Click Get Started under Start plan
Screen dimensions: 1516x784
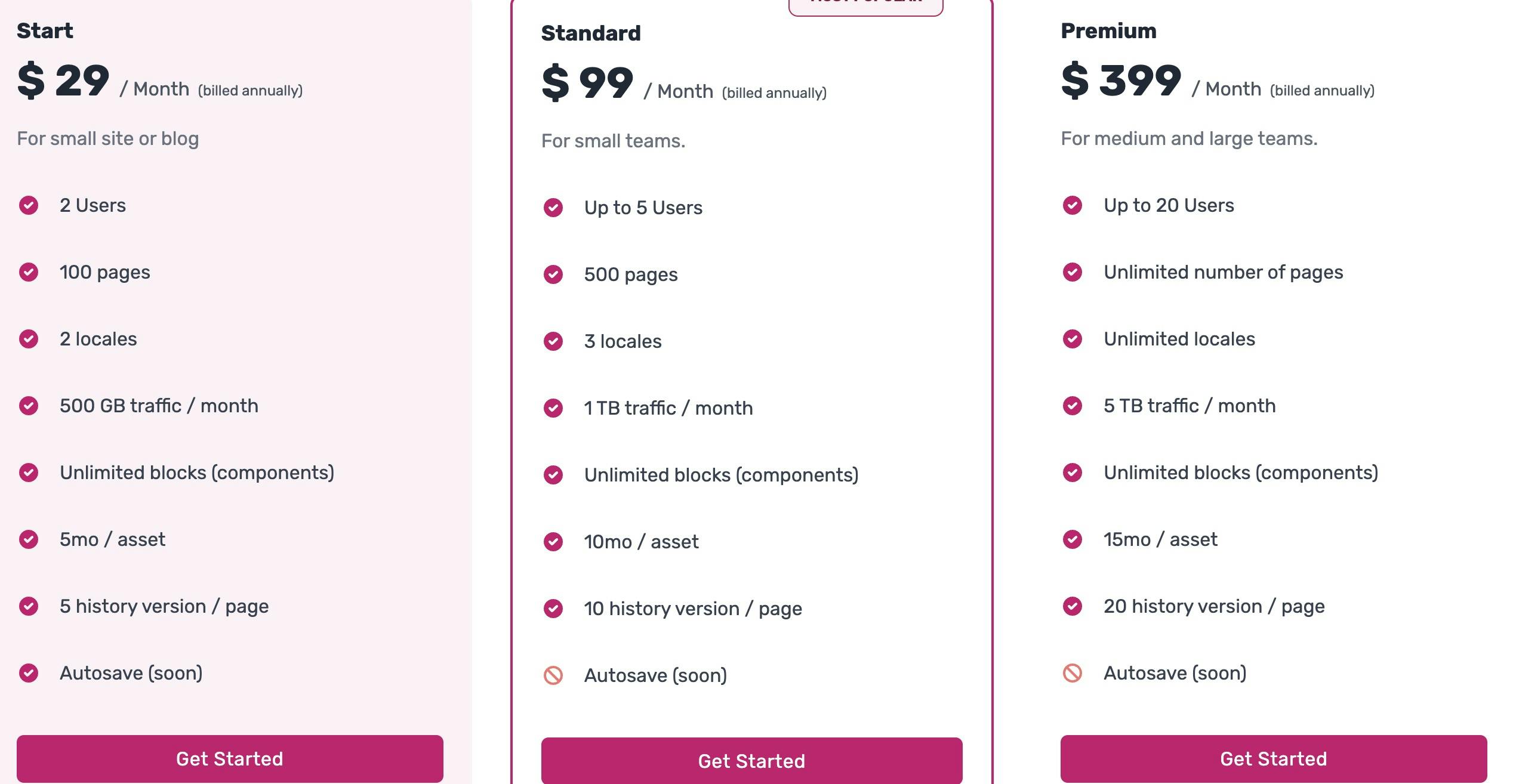click(x=230, y=758)
